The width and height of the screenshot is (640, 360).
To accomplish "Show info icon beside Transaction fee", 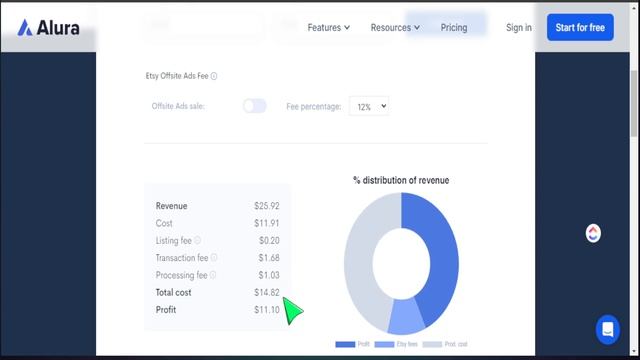I will point(214,258).
